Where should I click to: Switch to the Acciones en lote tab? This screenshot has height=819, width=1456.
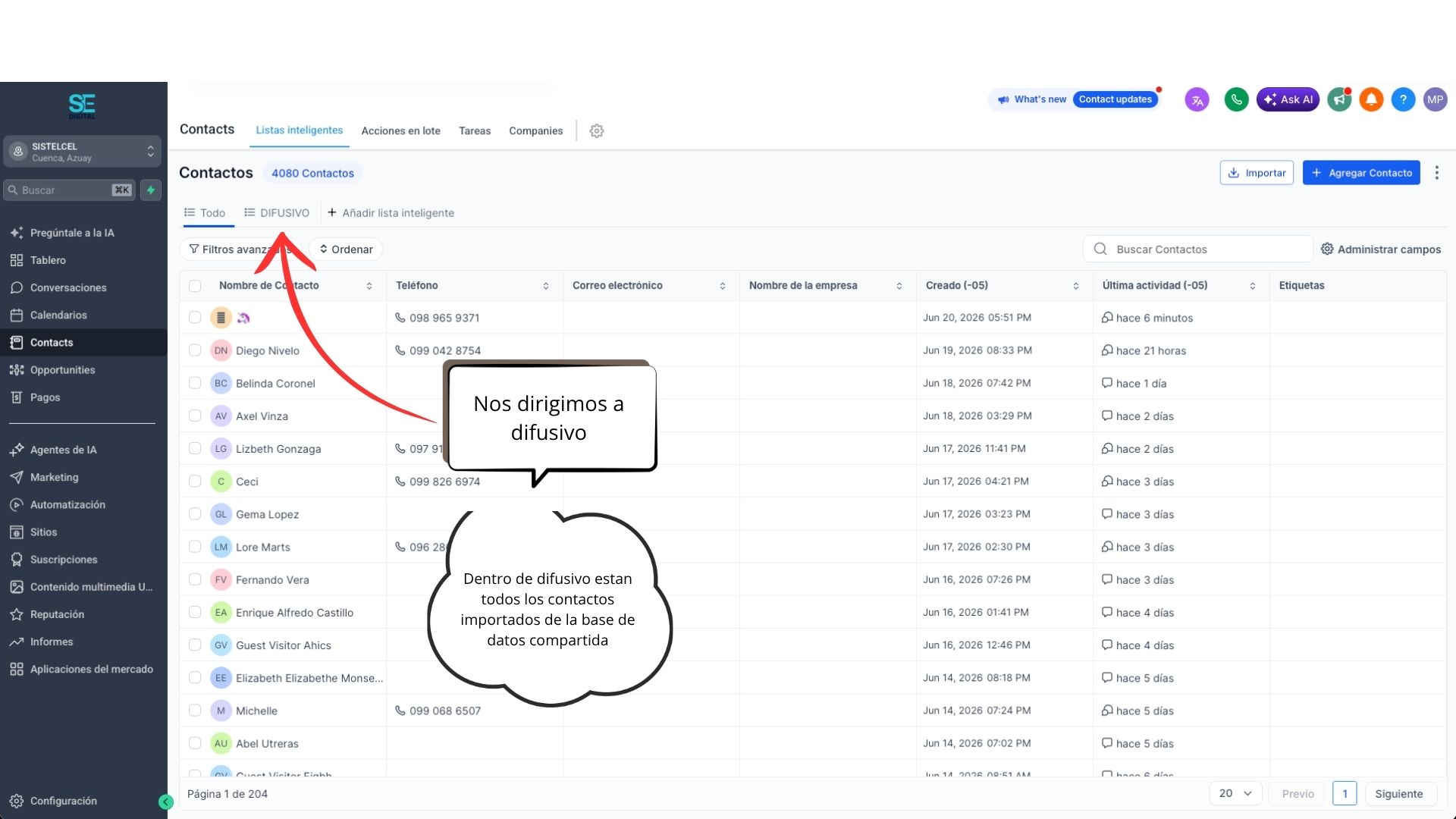pos(400,131)
